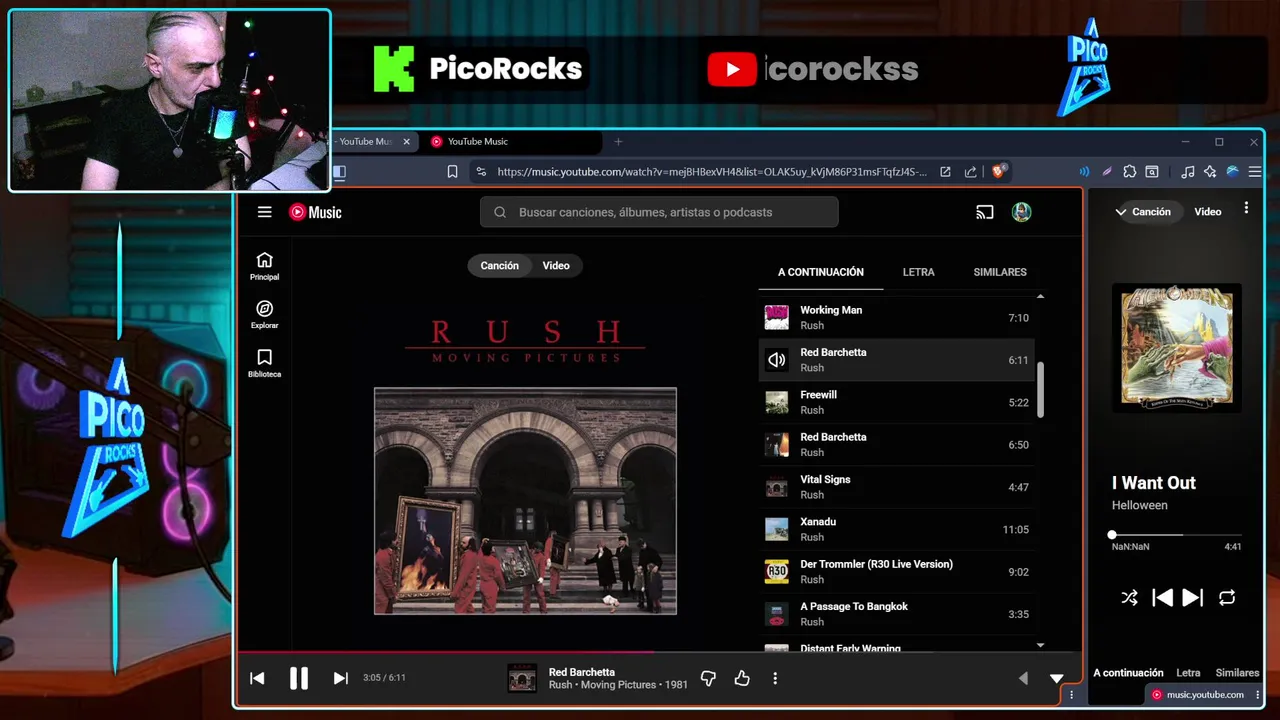Click left-pointing triangle in bottom player bar
Image resolution: width=1280 pixels, height=720 pixels.
click(1022, 678)
